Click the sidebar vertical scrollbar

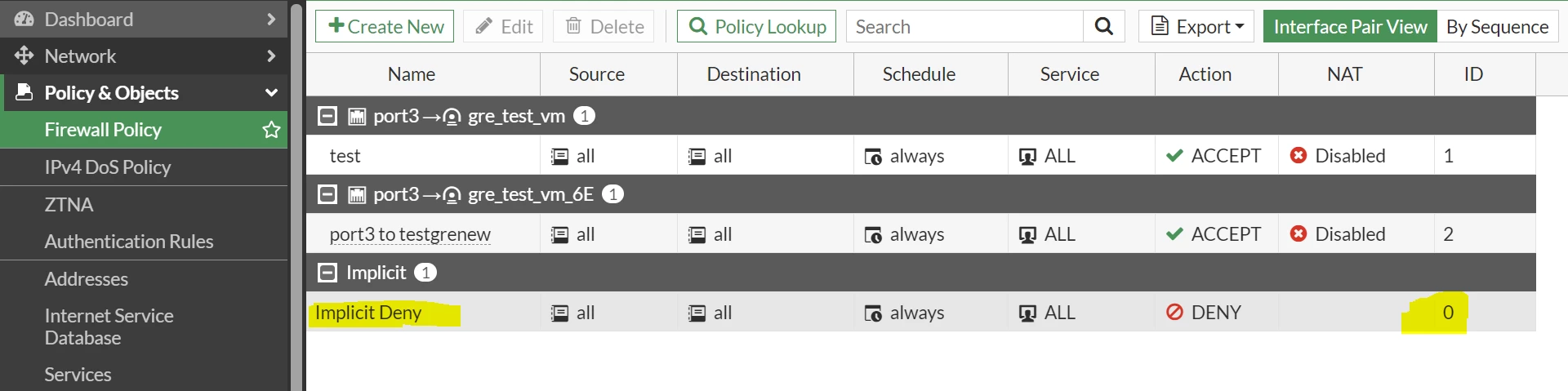(296, 196)
